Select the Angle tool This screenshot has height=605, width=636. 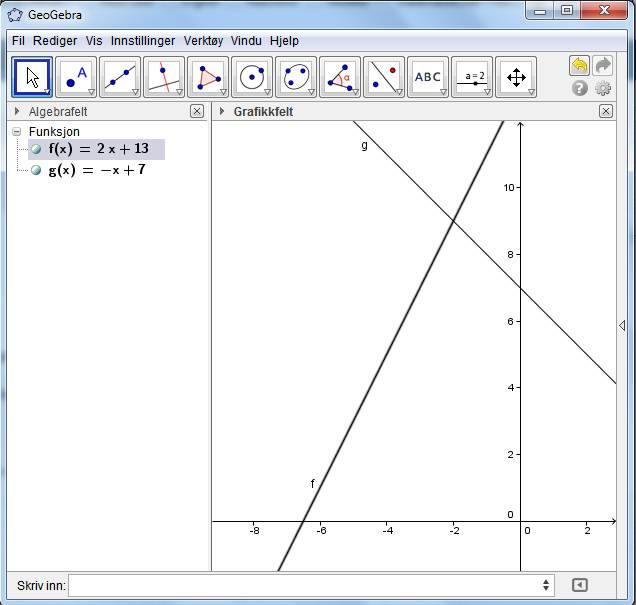click(340, 77)
